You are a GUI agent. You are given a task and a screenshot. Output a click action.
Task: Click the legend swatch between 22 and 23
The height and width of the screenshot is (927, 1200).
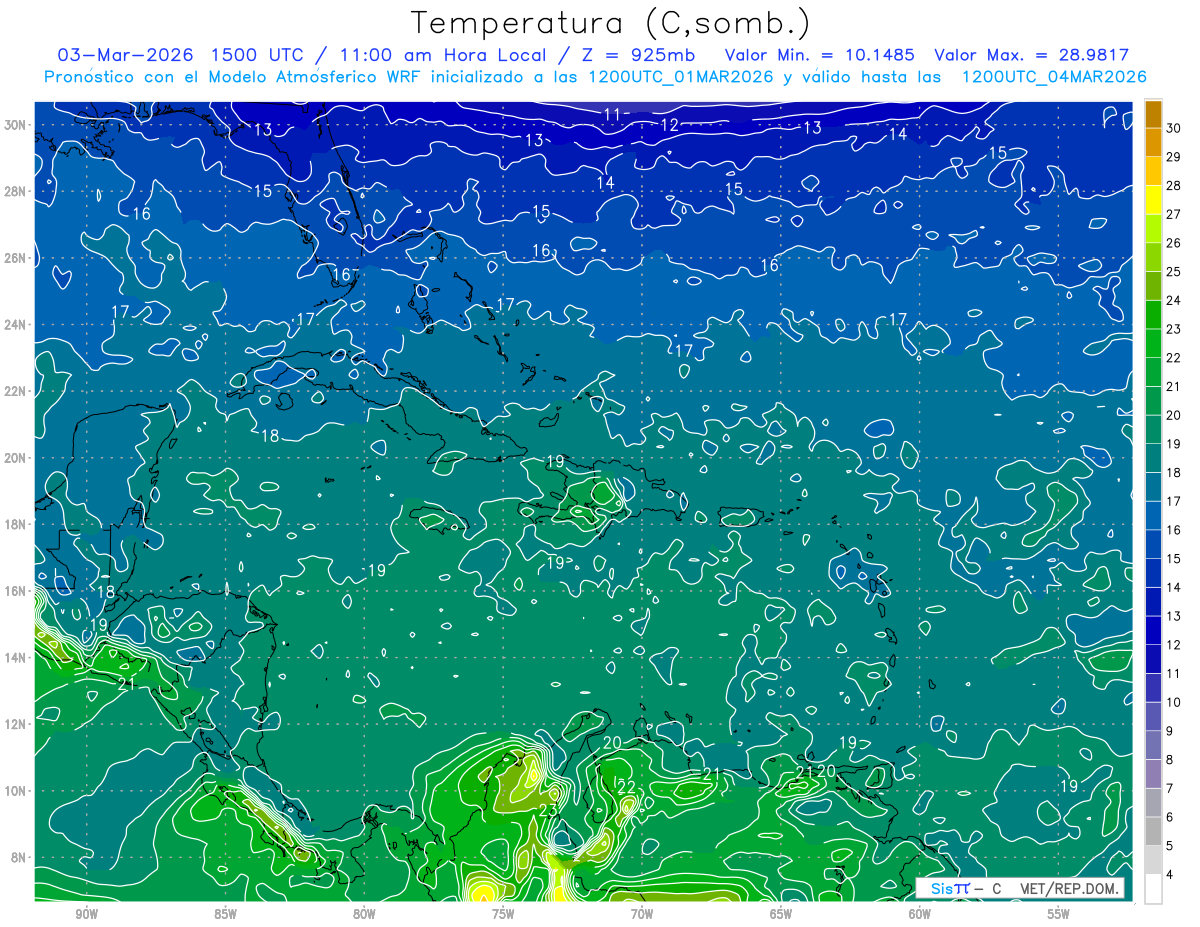click(x=1153, y=344)
